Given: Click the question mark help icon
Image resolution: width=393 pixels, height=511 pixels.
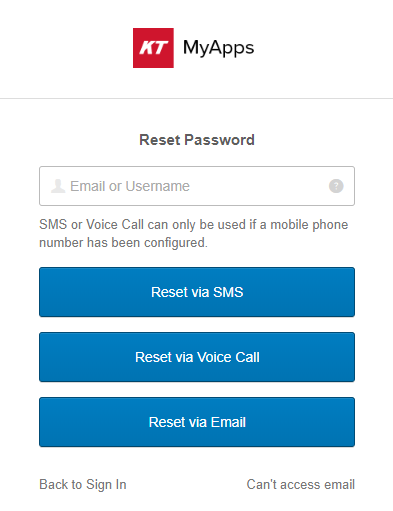Looking at the screenshot, I should click(x=336, y=186).
